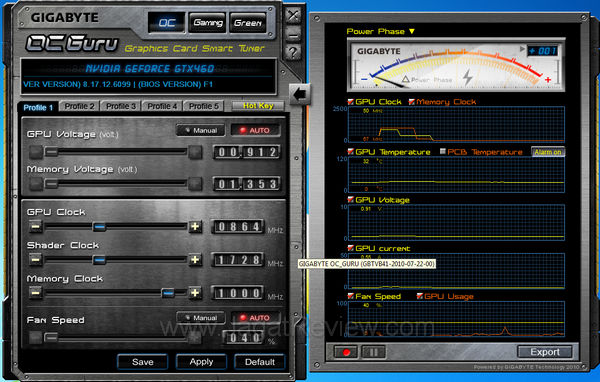Click Shader Clock value field 1728
Image resolution: width=600 pixels, height=382 pixels.
click(238, 260)
